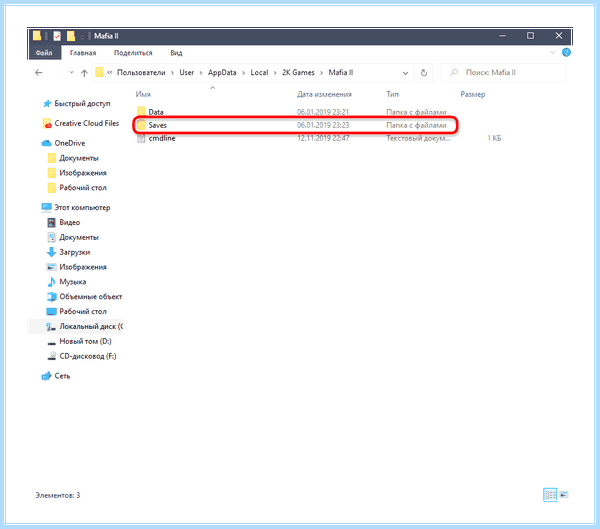This screenshot has height=529, width=600.
Task: Refresh the current folder
Action: [424, 73]
